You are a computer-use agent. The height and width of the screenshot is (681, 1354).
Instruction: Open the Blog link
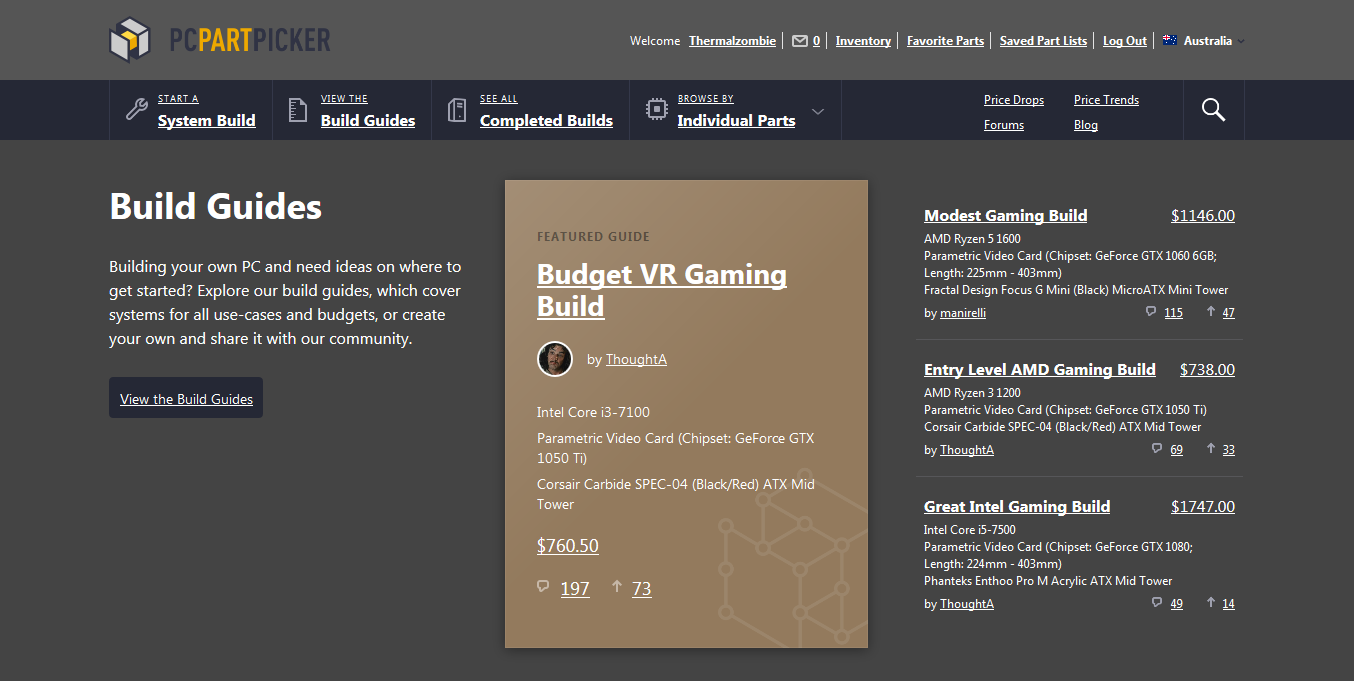pyautogui.click(x=1086, y=125)
